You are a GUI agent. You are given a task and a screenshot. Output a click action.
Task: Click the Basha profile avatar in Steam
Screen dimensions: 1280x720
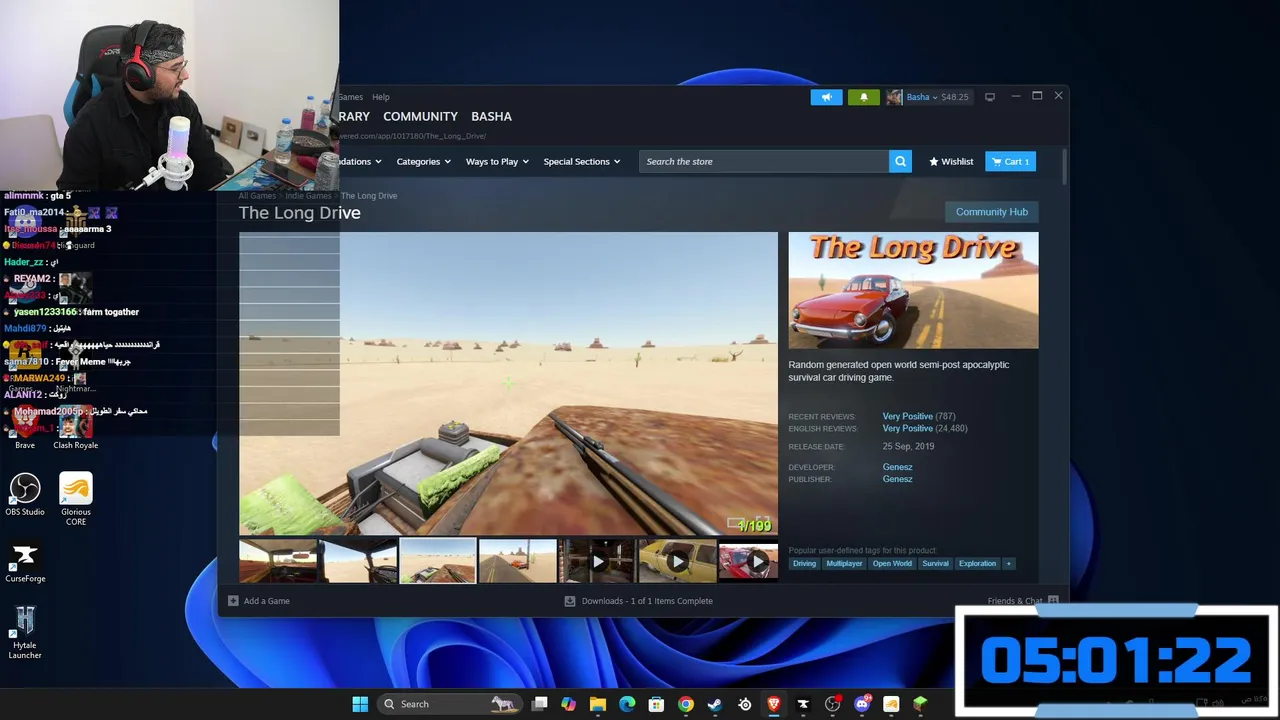pos(894,97)
